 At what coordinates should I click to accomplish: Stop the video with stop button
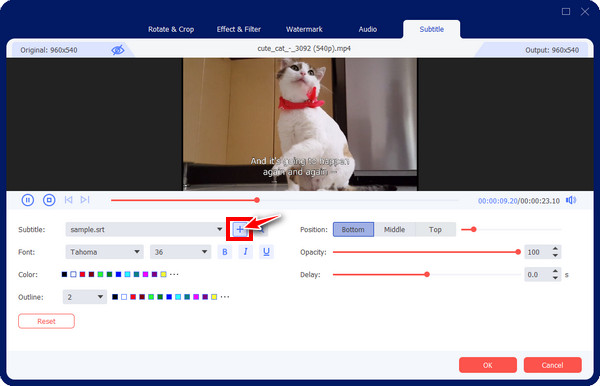point(49,200)
